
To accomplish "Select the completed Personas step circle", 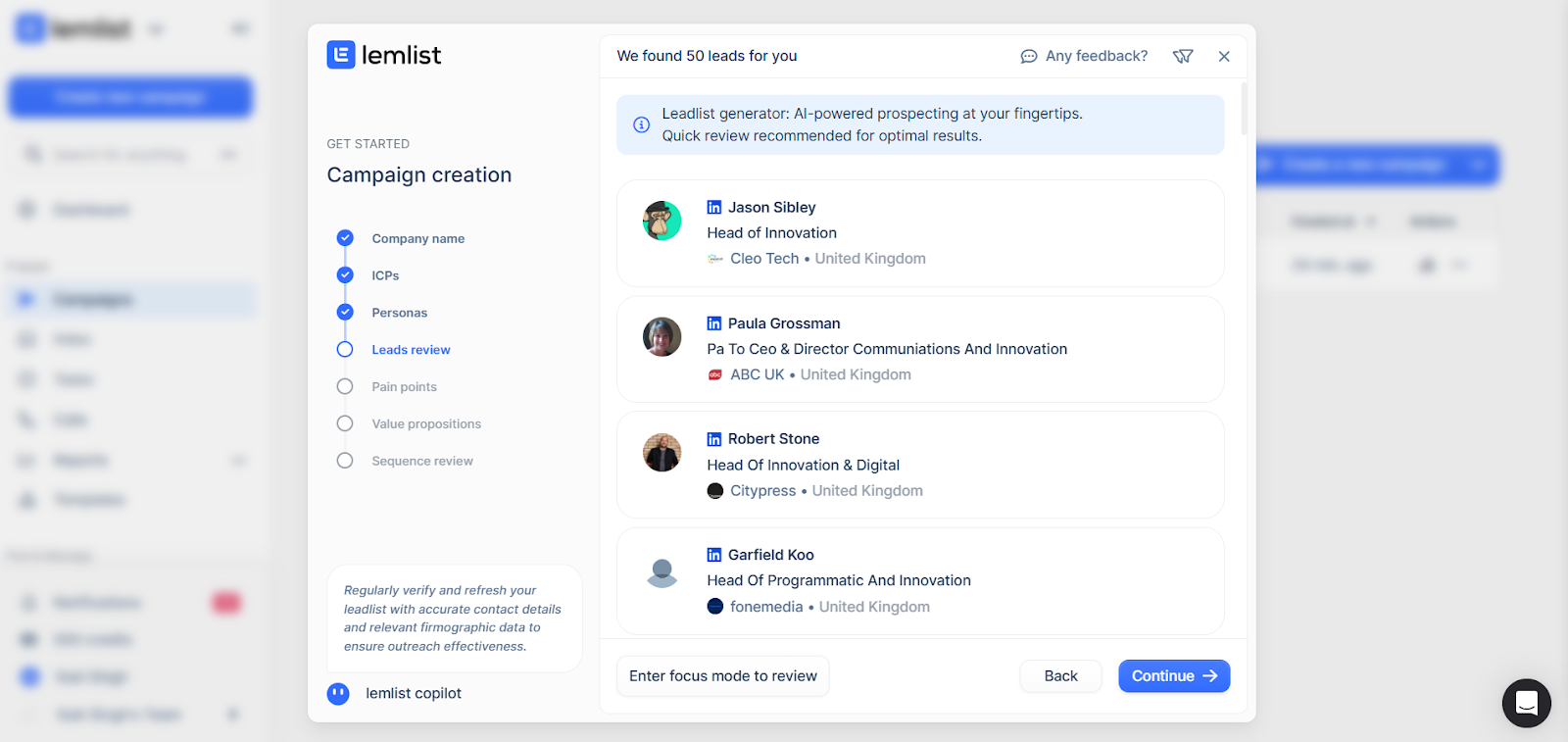I will (x=345, y=313).
